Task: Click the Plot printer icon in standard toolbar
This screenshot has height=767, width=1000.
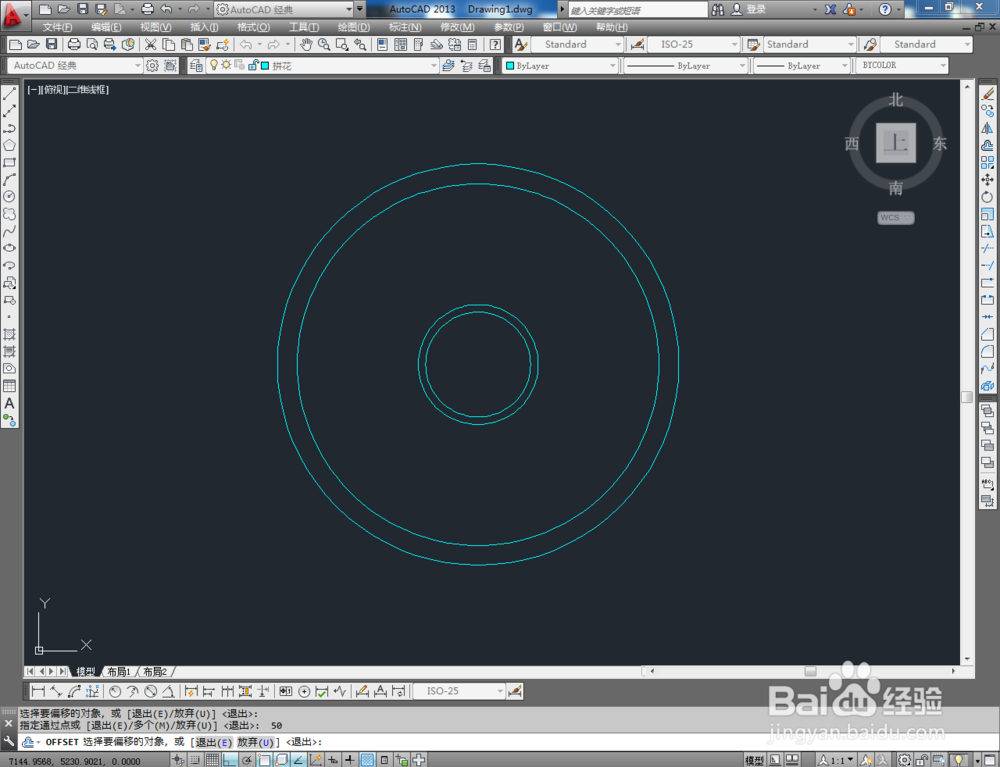Action: pos(74,44)
